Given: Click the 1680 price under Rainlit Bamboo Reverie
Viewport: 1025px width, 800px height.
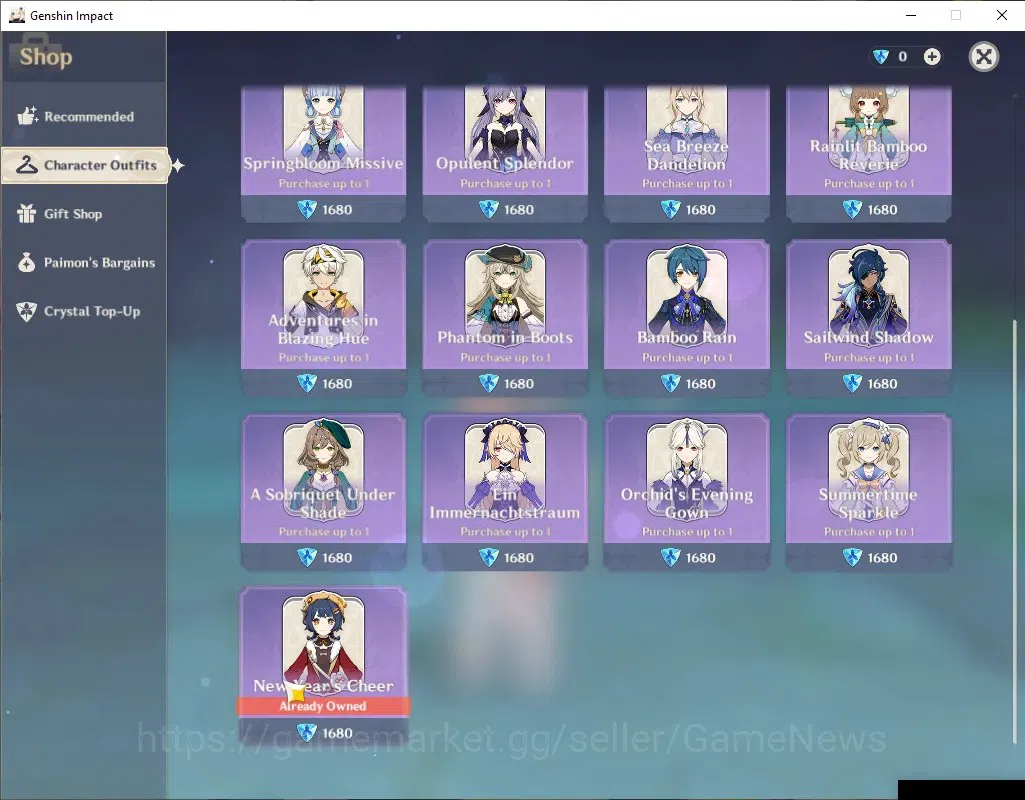Looking at the screenshot, I should coord(869,210).
